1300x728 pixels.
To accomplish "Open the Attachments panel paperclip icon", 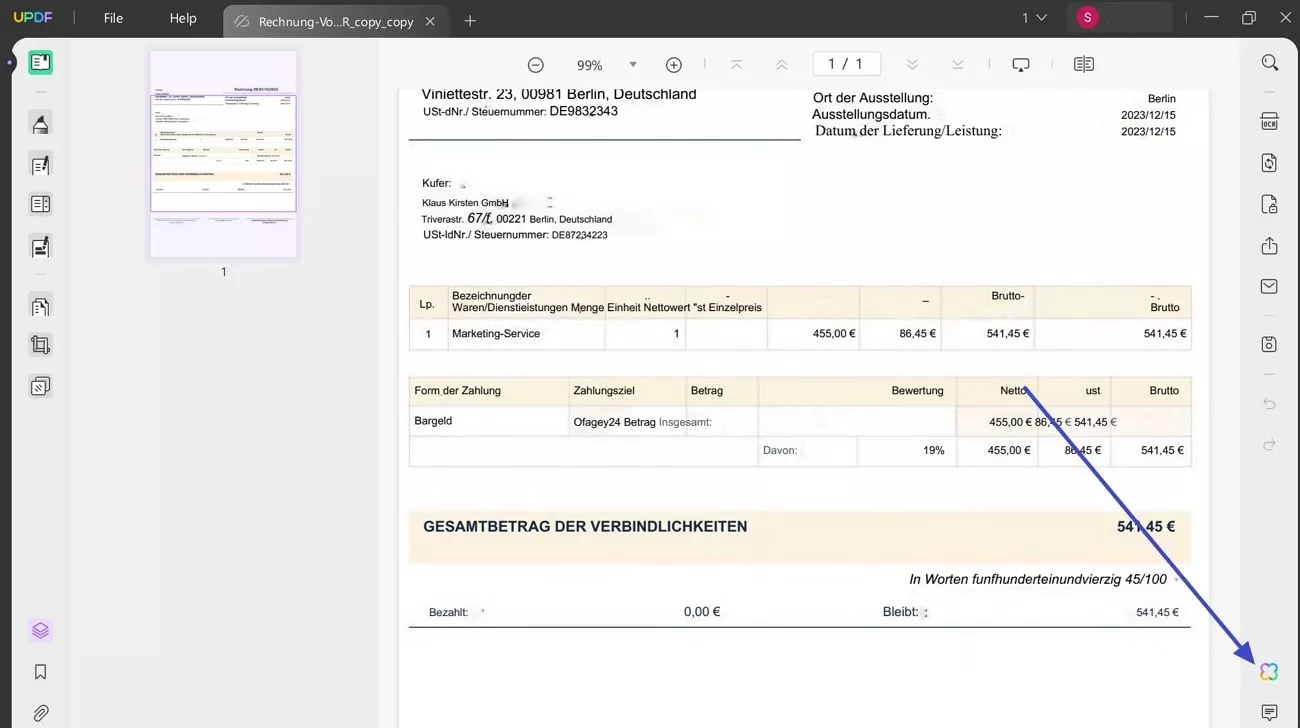I will click(40, 712).
